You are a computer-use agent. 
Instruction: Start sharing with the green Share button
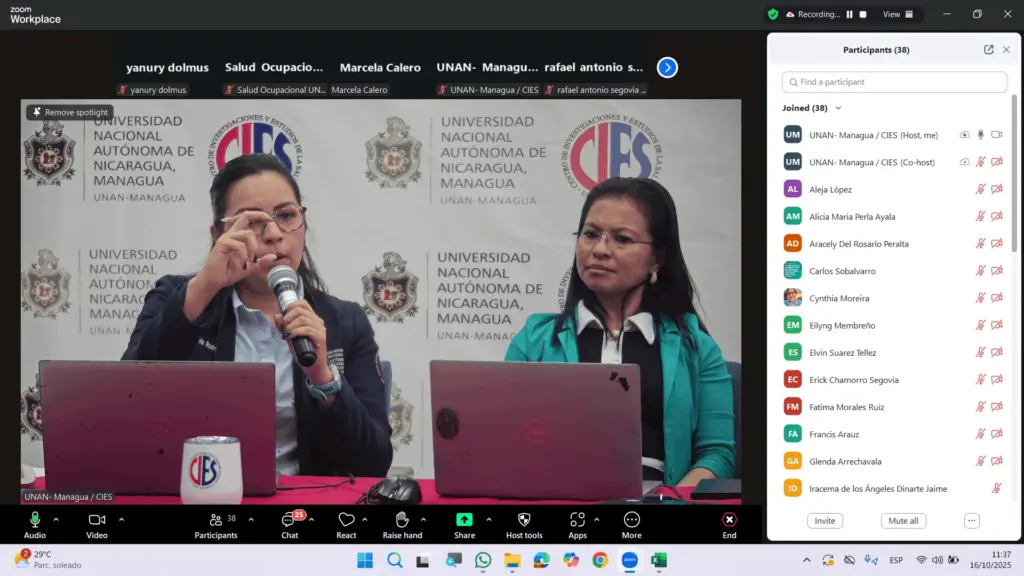pyautogui.click(x=464, y=520)
